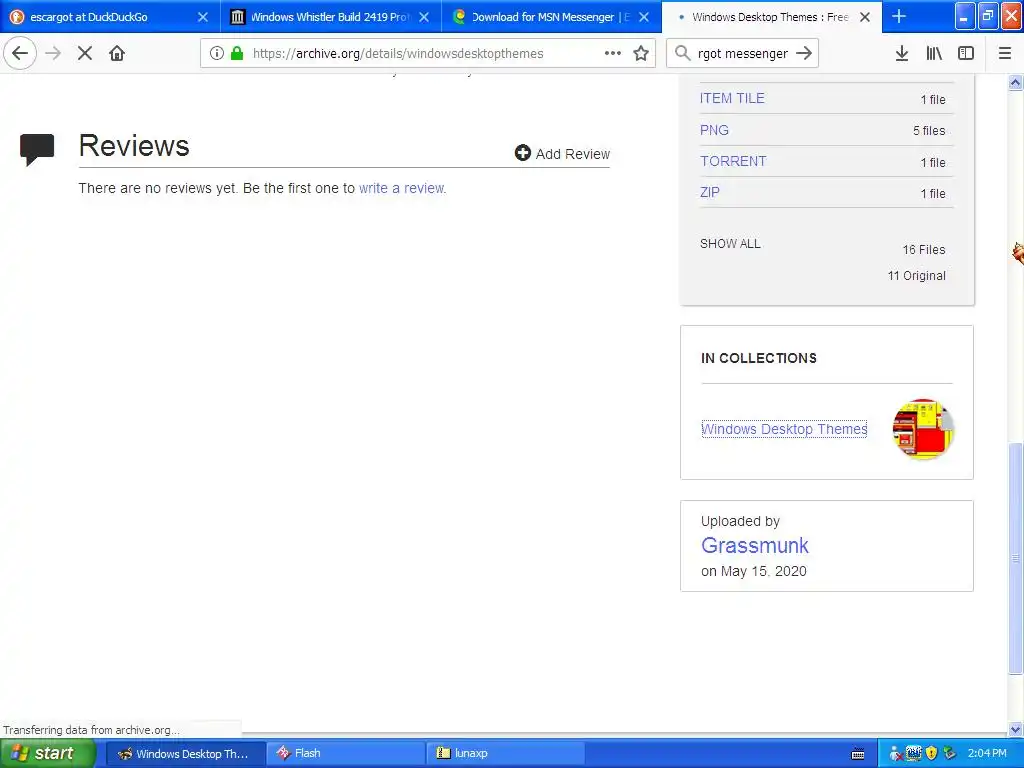Click the 16 Files count text
Image resolution: width=1024 pixels, height=768 pixels.
pyautogui.click(x=923, y=249)
